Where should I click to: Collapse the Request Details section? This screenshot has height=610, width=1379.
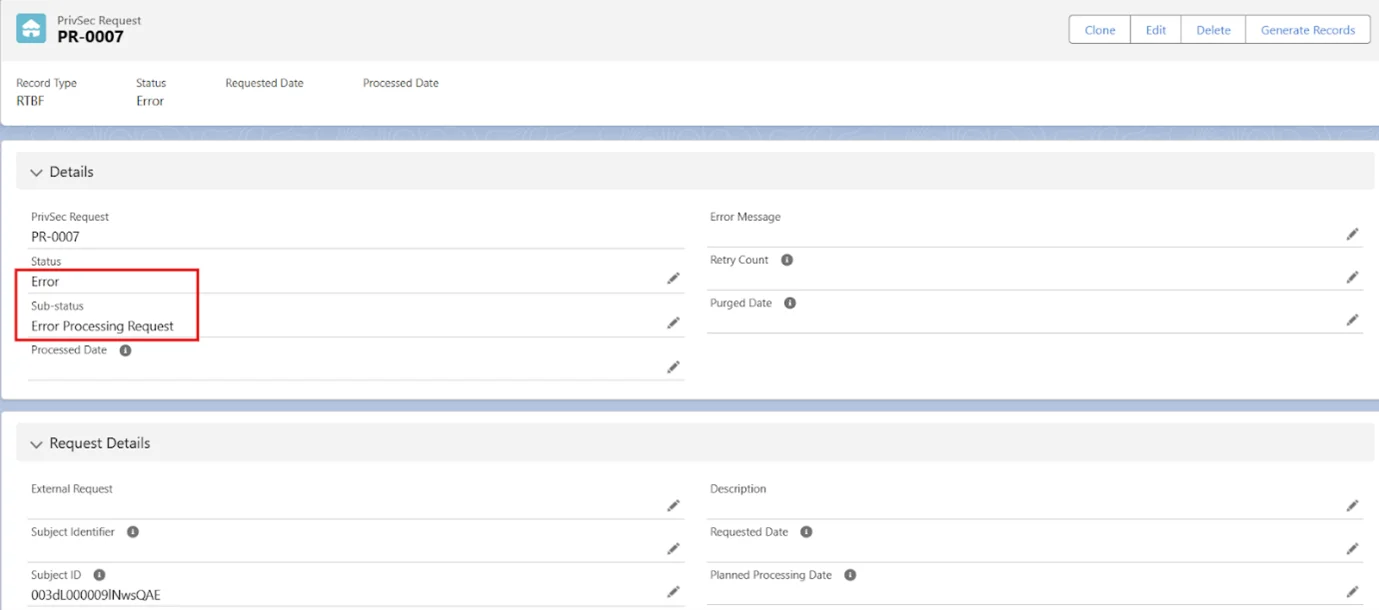(x=37, y=444)
